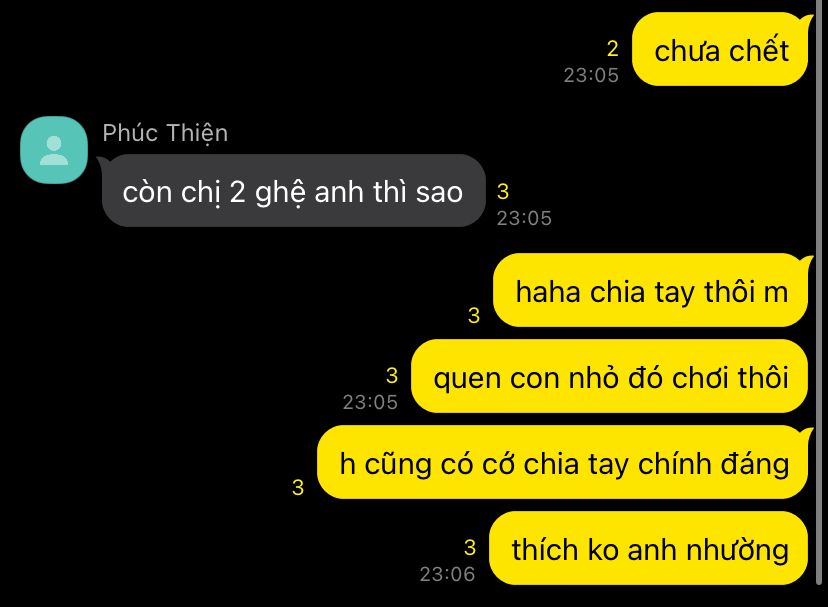Click the unread count 3 beside 'h cũng có cớ'
The height and width of the screenshot is (607, 828).
(x=298, y=487)
